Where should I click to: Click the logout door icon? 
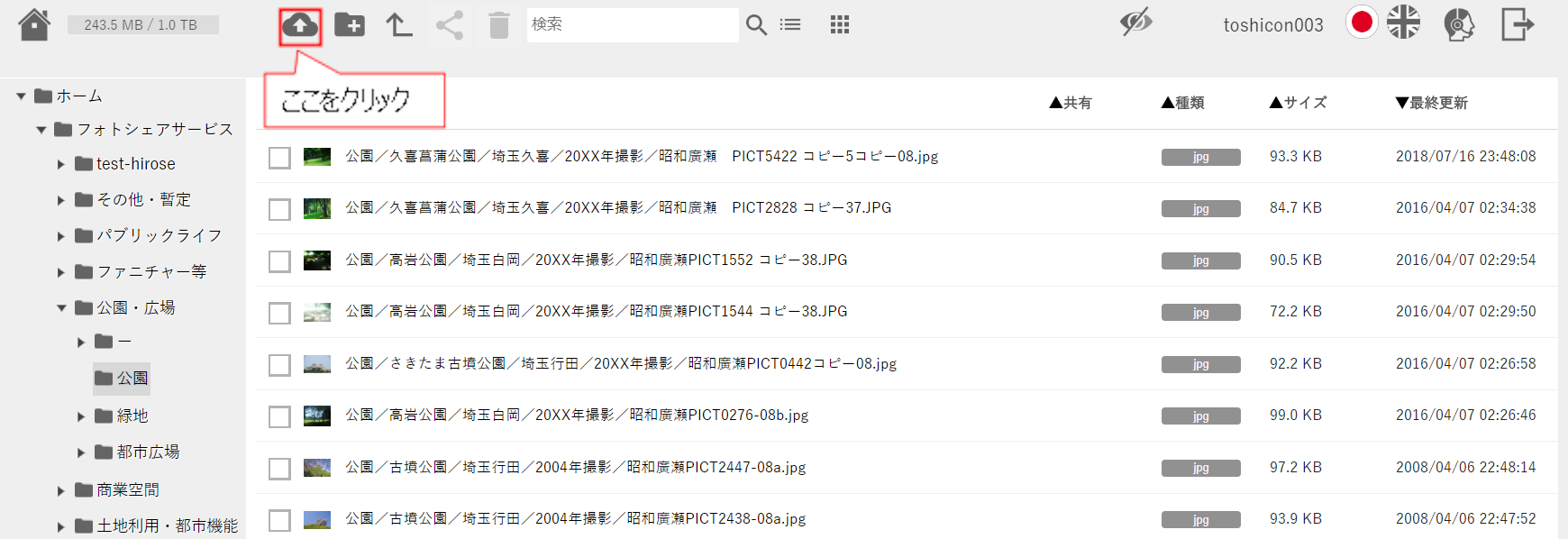click(1518, 23)
